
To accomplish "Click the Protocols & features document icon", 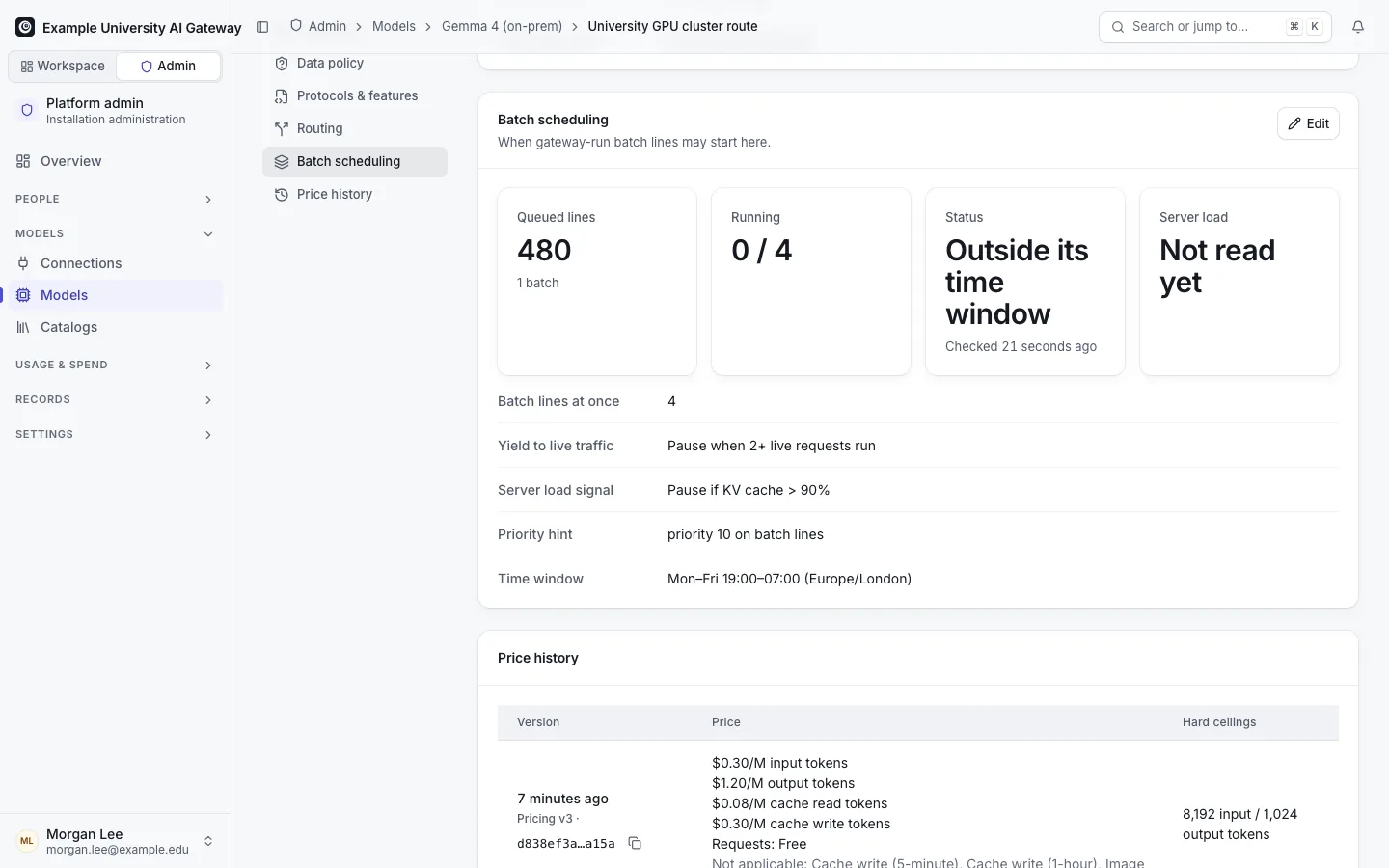I will coord(282,95).
